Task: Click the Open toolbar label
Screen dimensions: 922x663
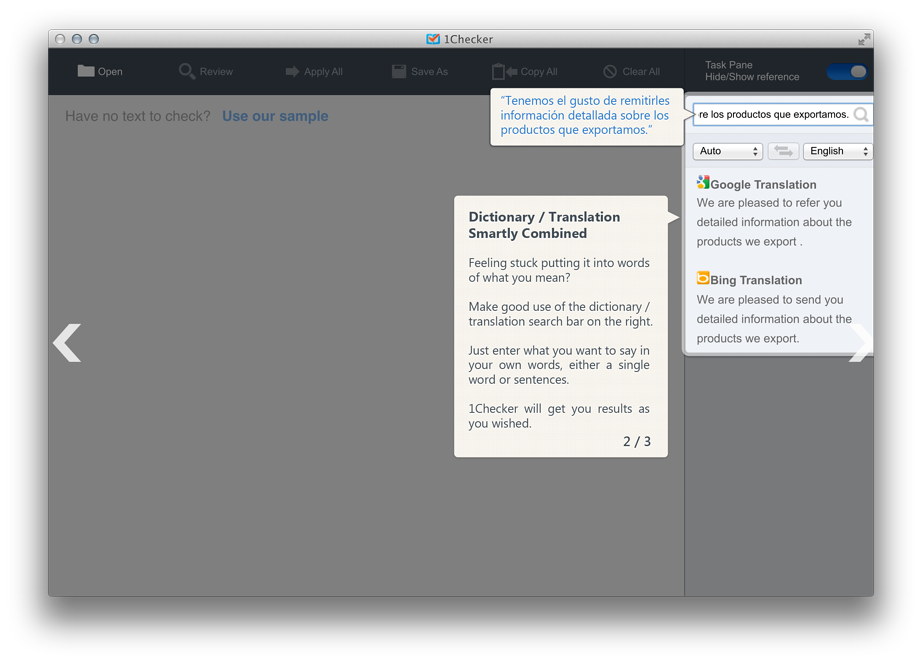Action: [110, 72]
